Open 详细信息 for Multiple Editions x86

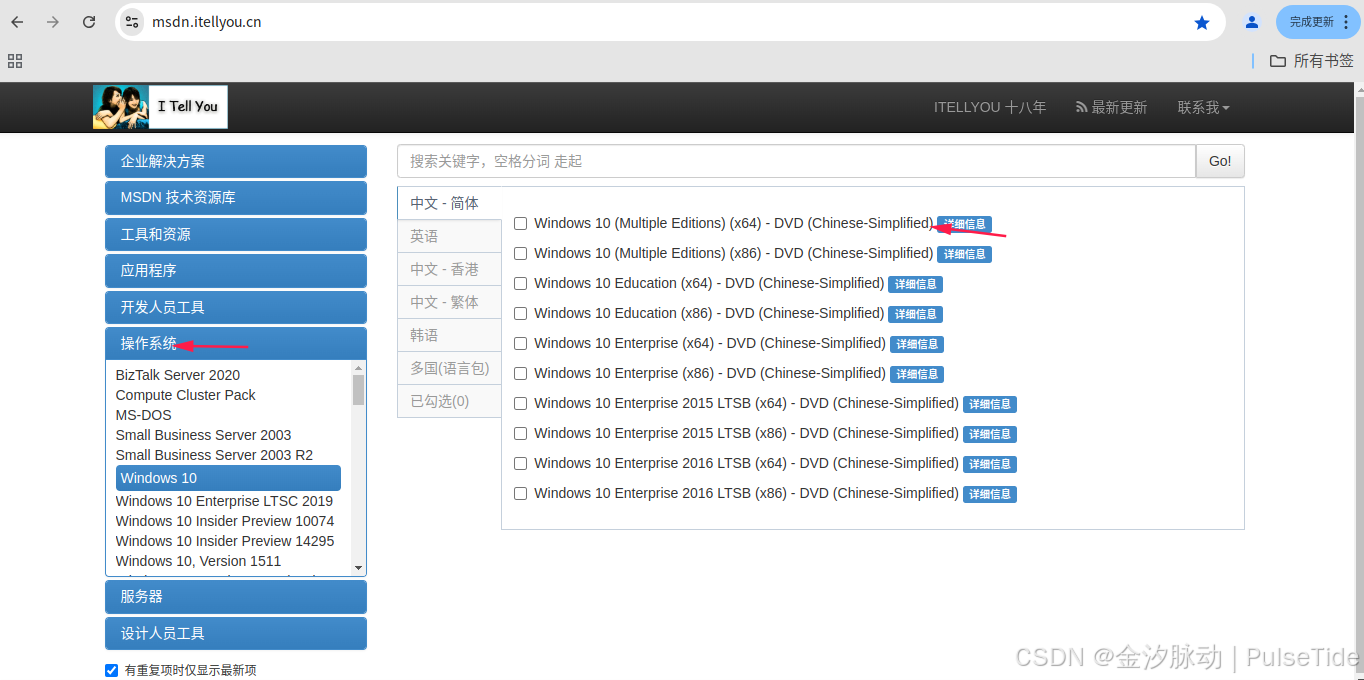click(x=964, y=255)
